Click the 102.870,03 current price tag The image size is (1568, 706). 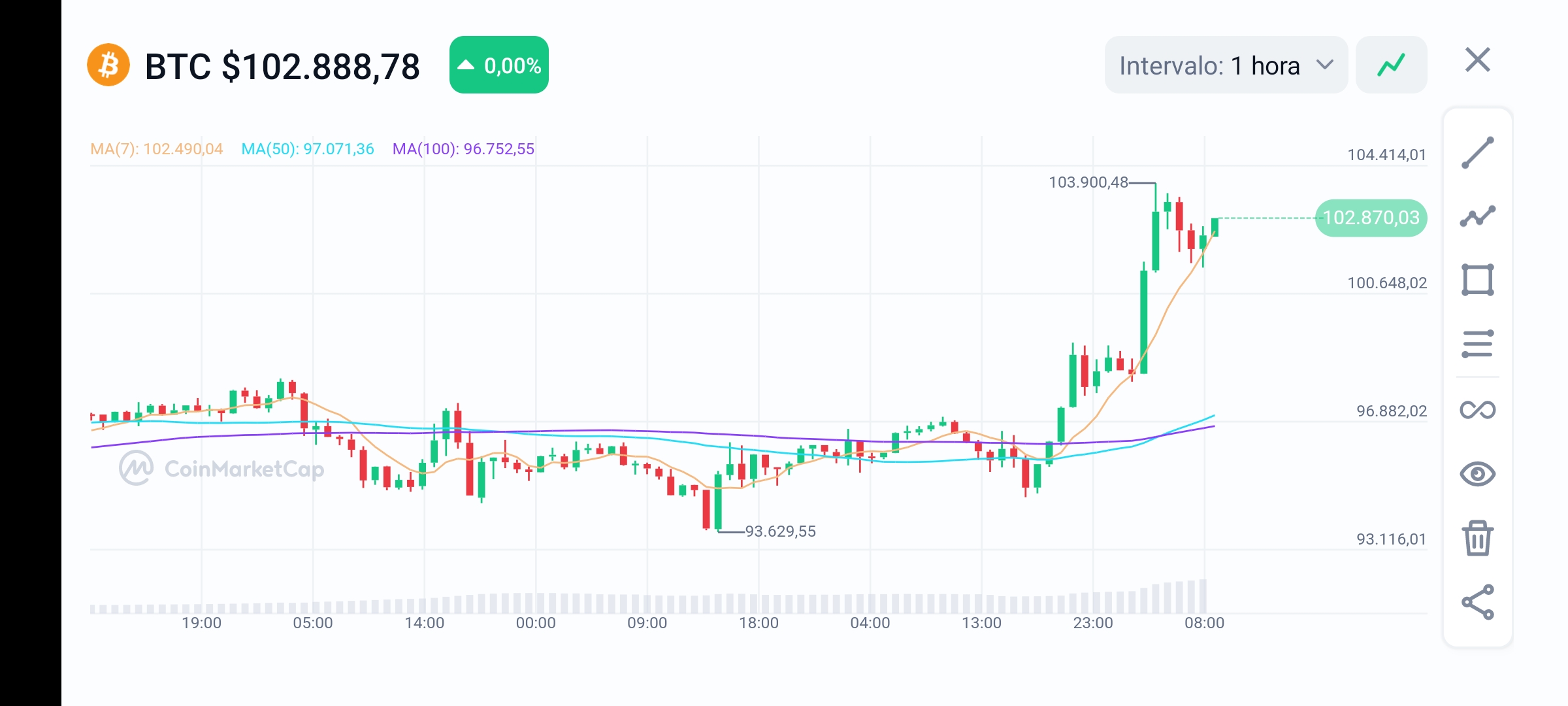pyautogui.click(x=1370, y=218)
